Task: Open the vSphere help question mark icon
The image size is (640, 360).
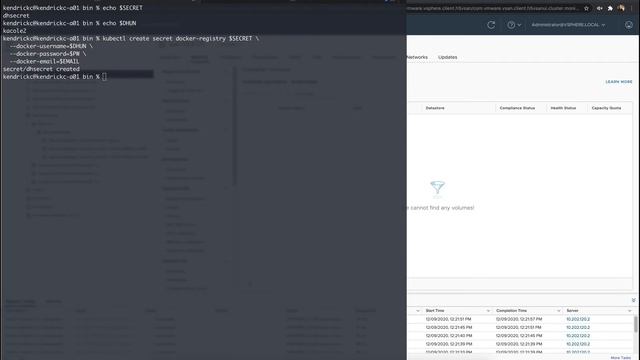Action: (x=511, y=25)
